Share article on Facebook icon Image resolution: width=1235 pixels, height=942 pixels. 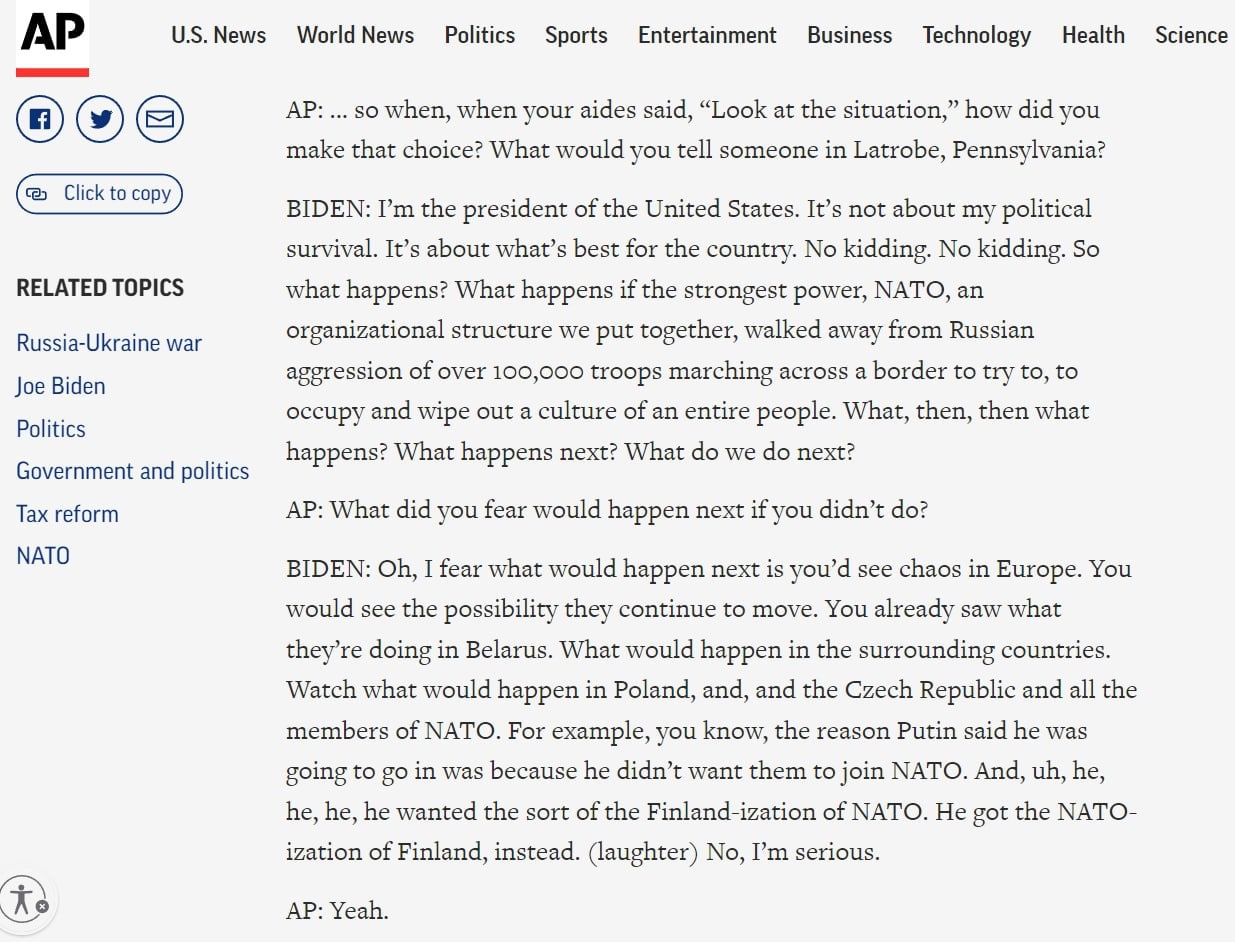40,120
